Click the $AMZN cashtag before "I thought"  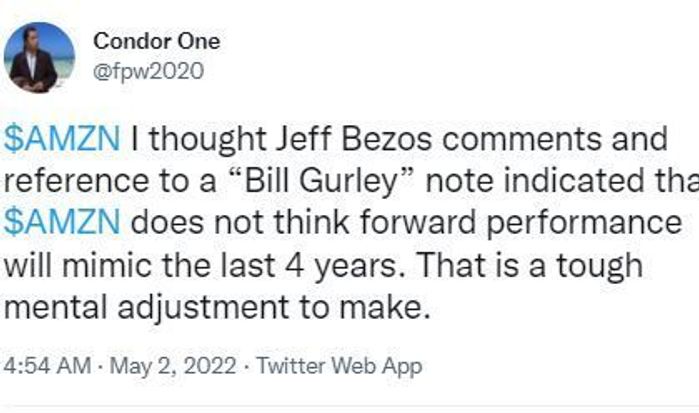pos(62,139)
